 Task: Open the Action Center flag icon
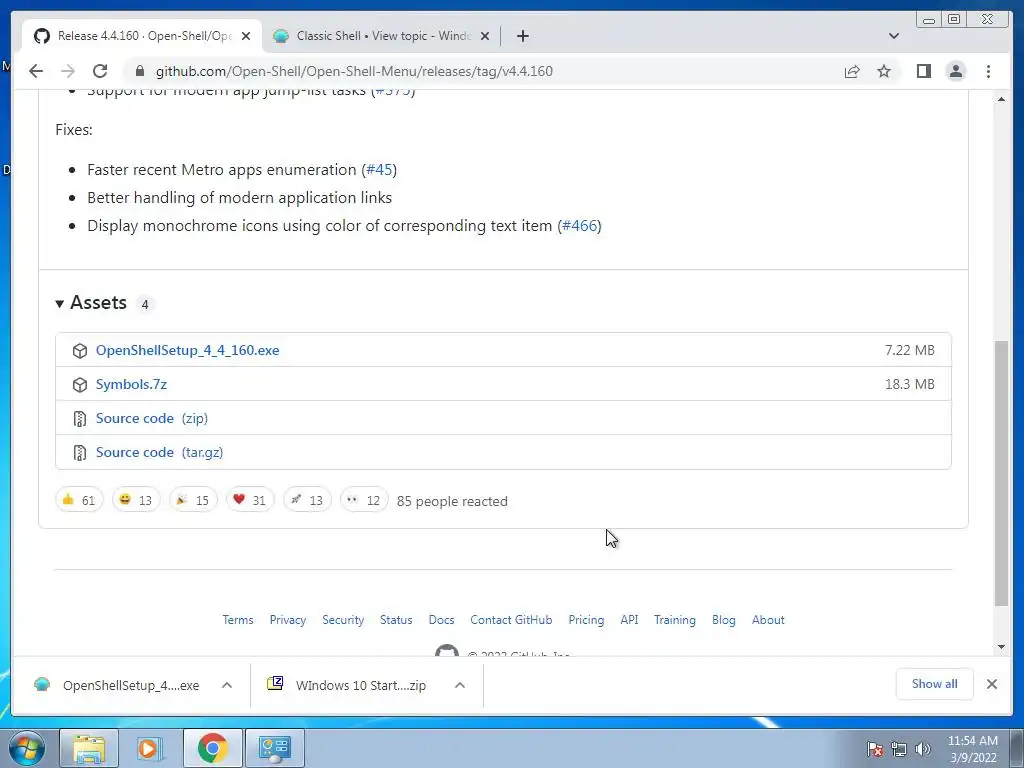point(875,749)
